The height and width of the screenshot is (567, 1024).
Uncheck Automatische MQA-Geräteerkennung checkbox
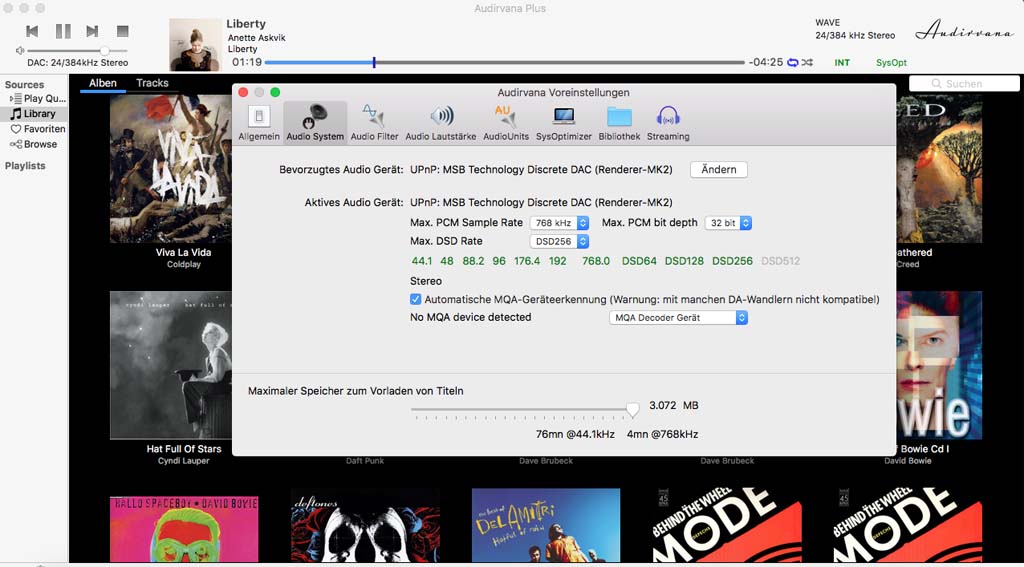coord(415,299)
